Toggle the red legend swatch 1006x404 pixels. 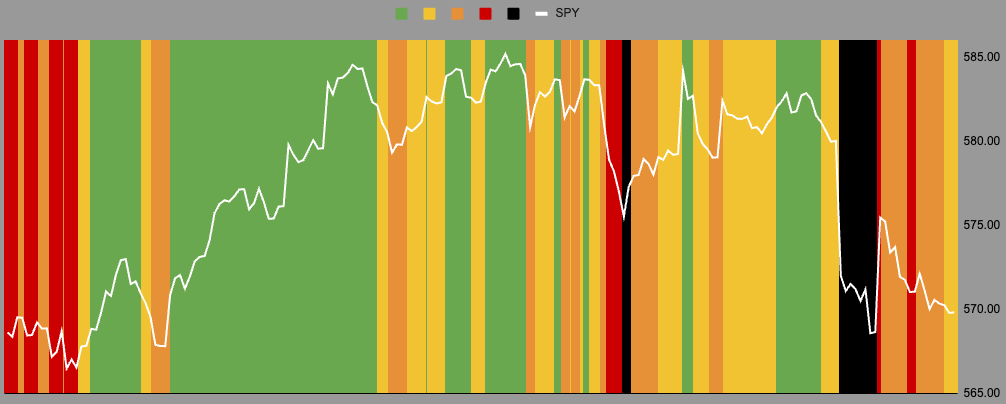485,13
